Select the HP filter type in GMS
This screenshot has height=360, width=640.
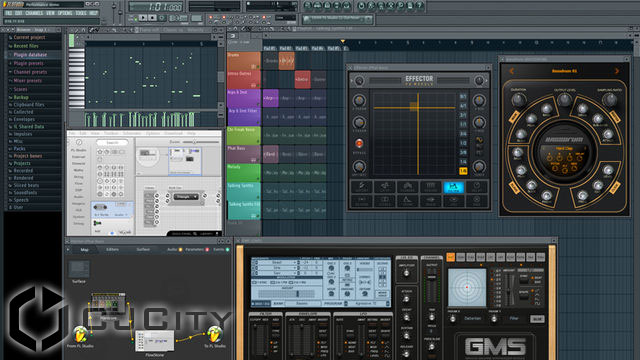point(272,351)
